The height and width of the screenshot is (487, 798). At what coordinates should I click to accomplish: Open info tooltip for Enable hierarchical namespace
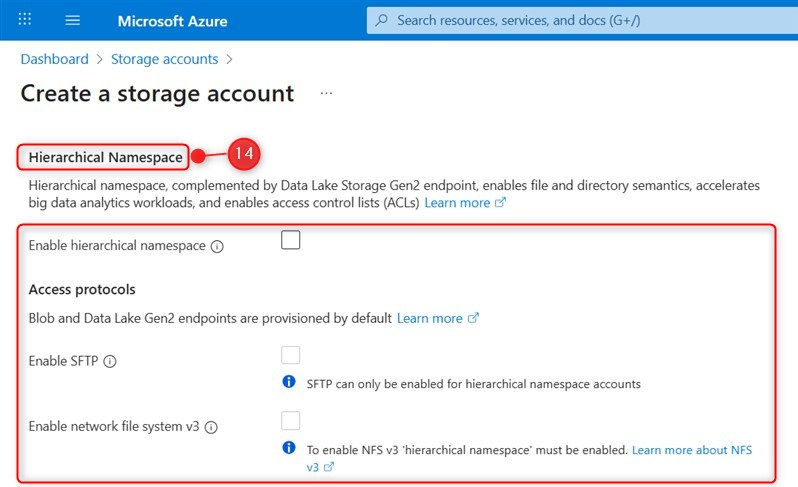[217, 246]
